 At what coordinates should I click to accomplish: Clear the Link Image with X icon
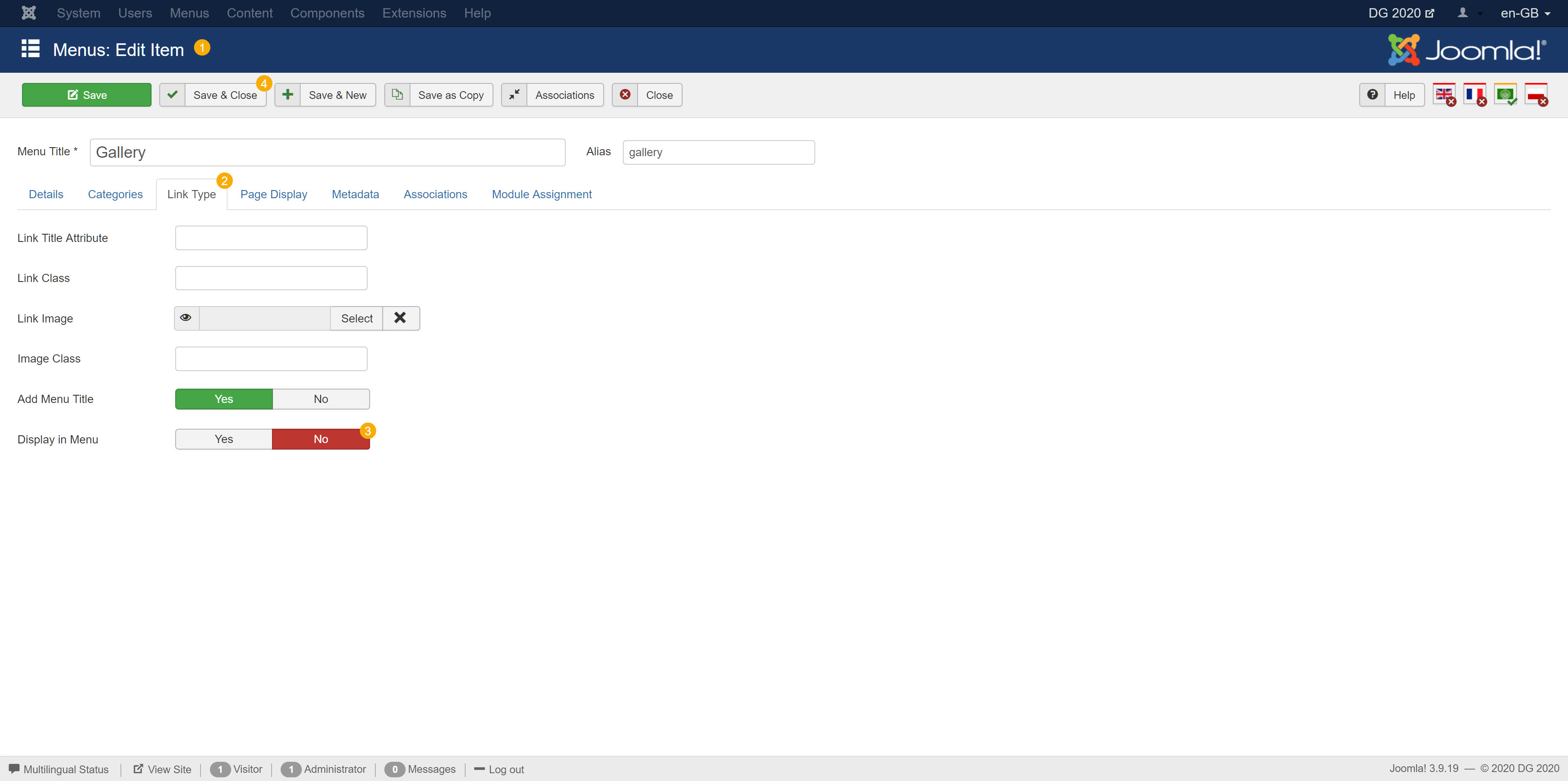pyautogui.click(x=401, y=318)
